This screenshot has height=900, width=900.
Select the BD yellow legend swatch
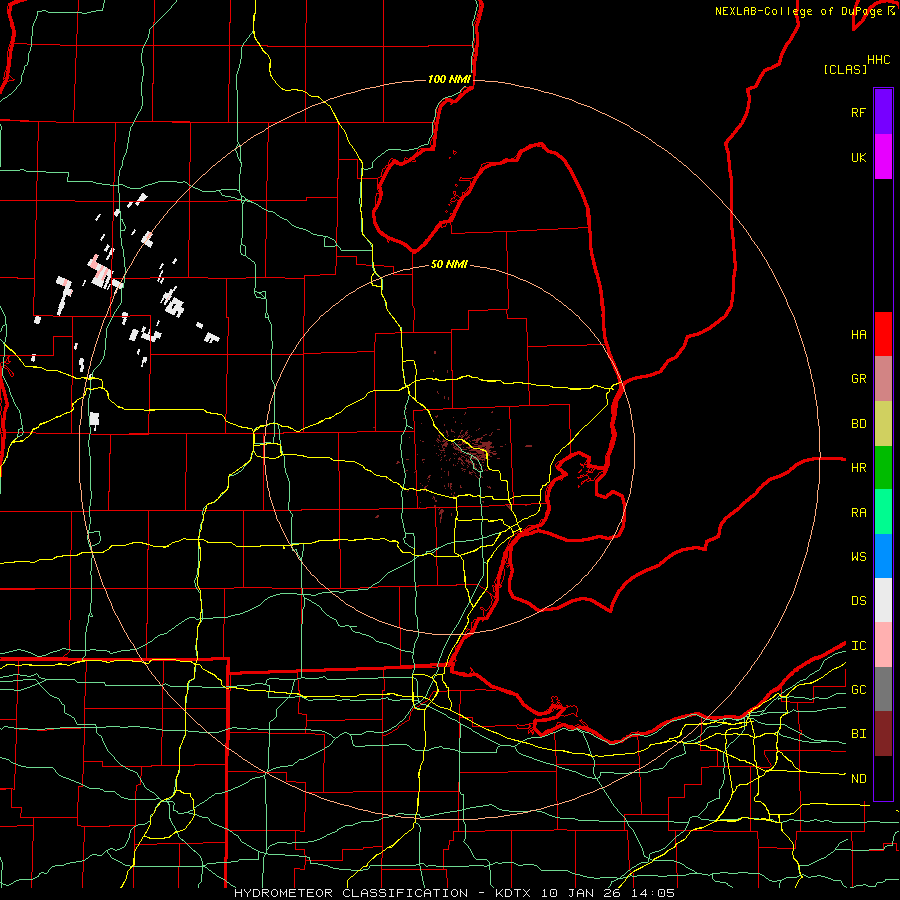pos(883,424)
